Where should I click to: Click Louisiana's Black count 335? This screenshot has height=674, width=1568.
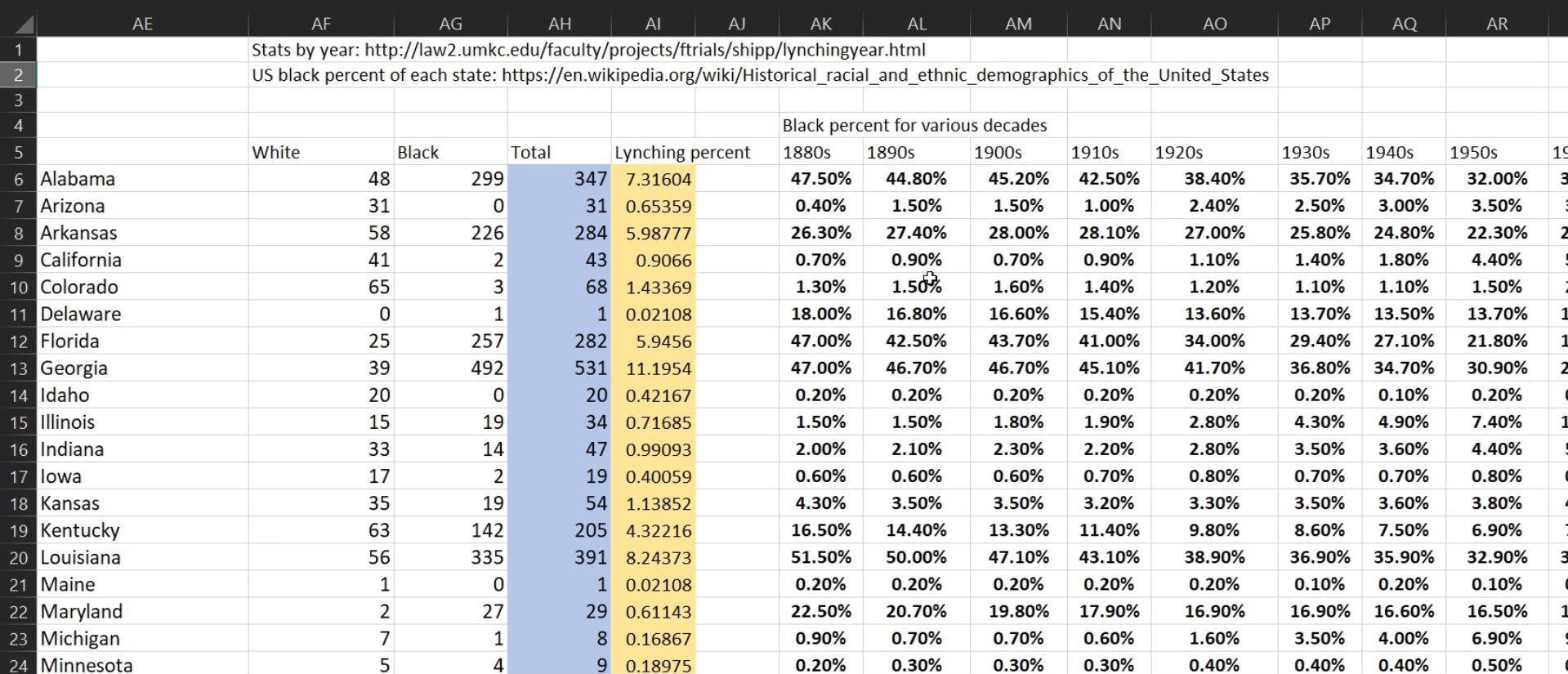pos(450,558)
